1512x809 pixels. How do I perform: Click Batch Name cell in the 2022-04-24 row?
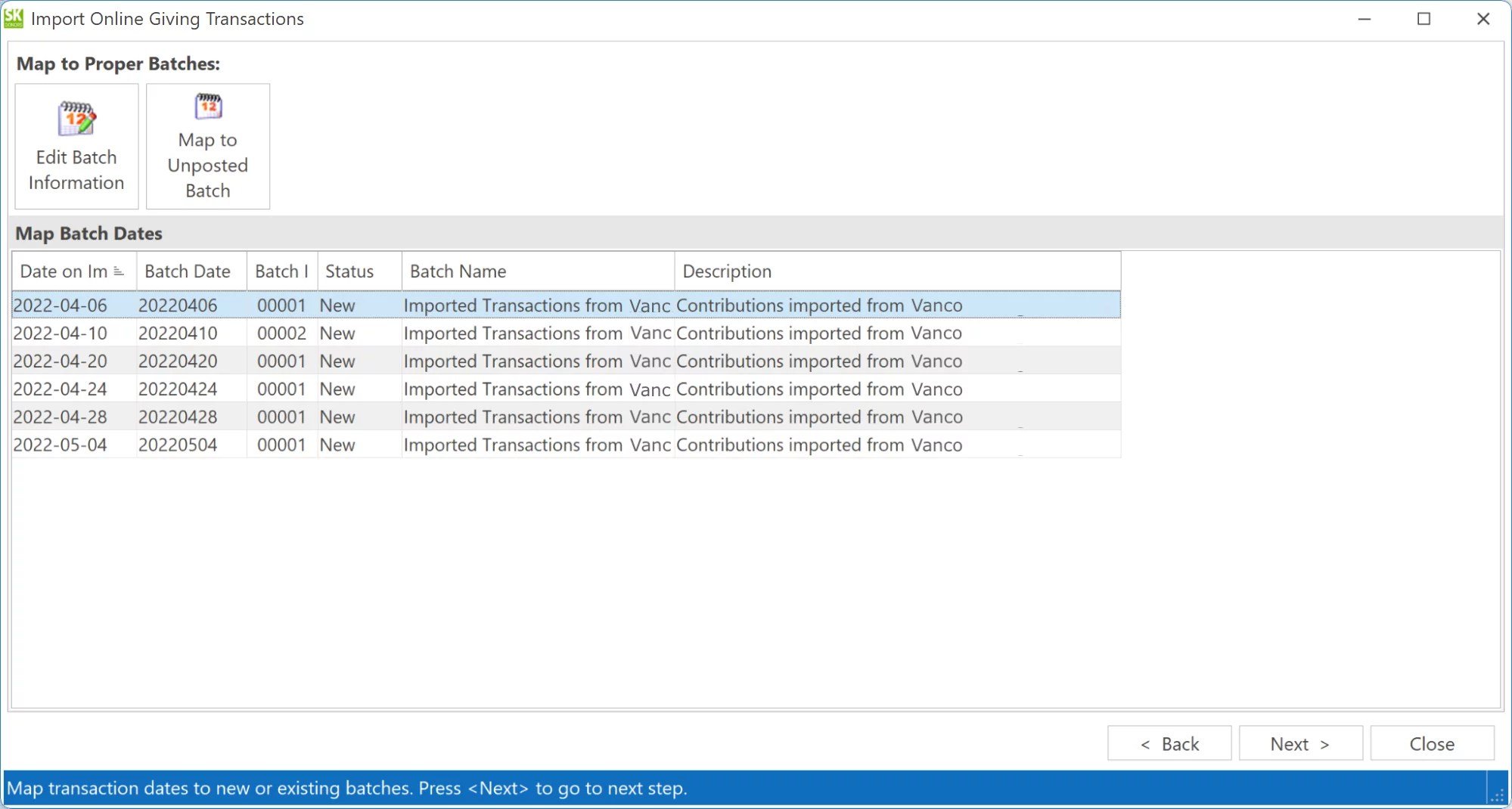click(537, 389)
